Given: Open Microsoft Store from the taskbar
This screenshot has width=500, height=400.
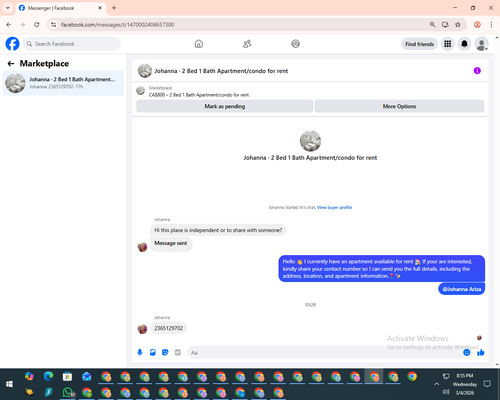Looking at the screenshot, I should point(67,376).
